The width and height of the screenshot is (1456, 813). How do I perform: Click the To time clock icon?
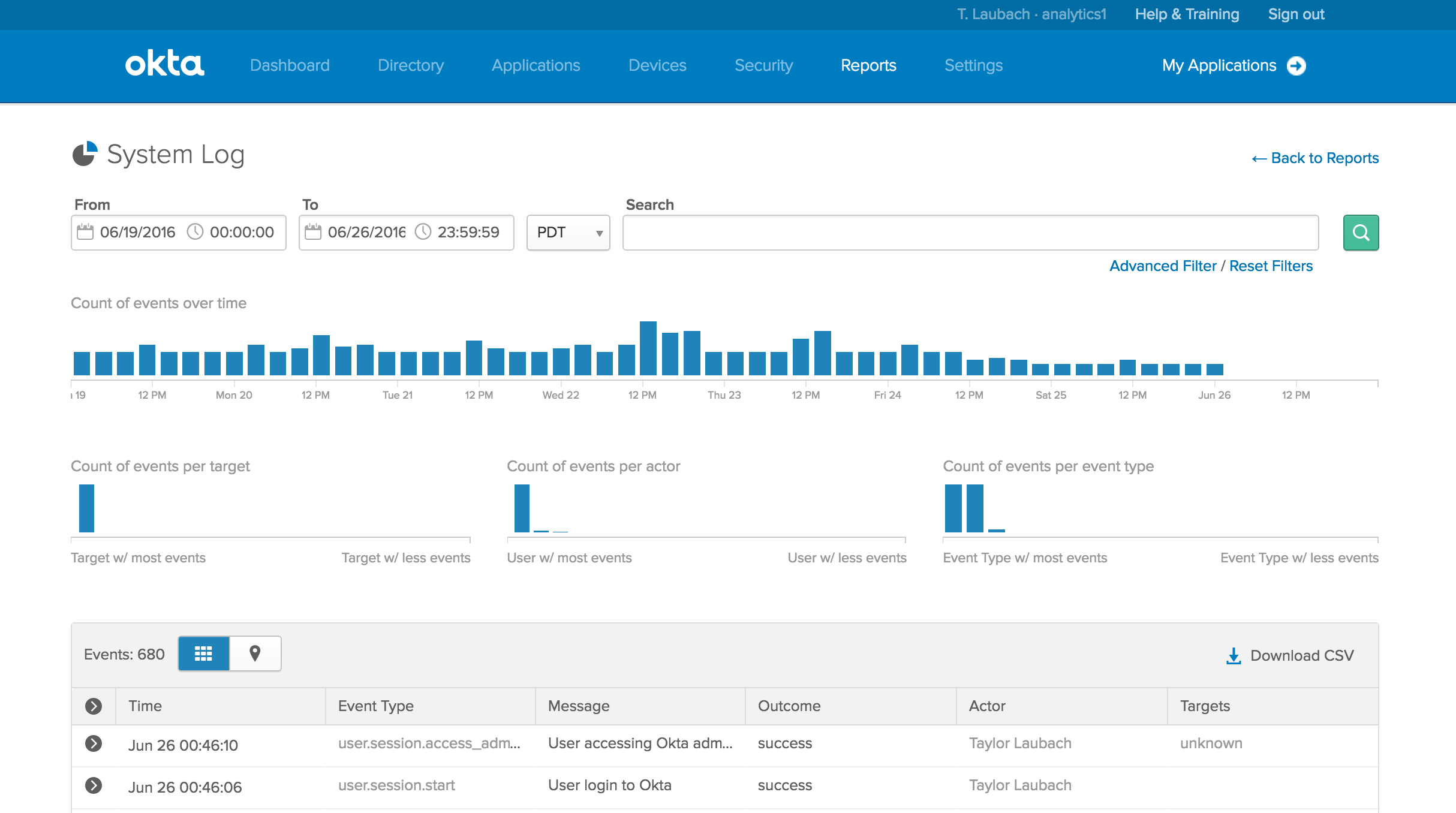(423, 232)
